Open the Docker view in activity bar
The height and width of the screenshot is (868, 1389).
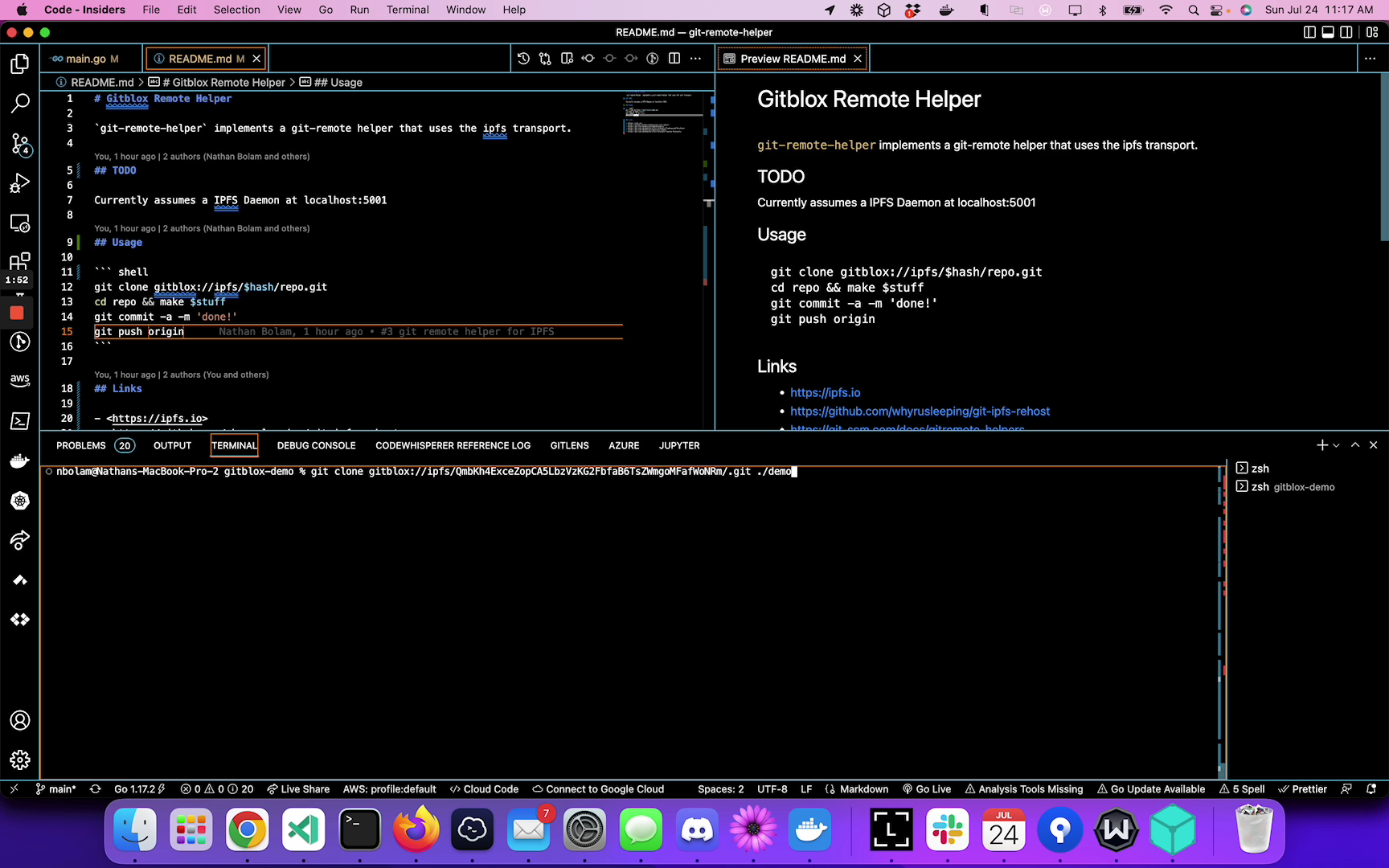click(x=20, y=461)
